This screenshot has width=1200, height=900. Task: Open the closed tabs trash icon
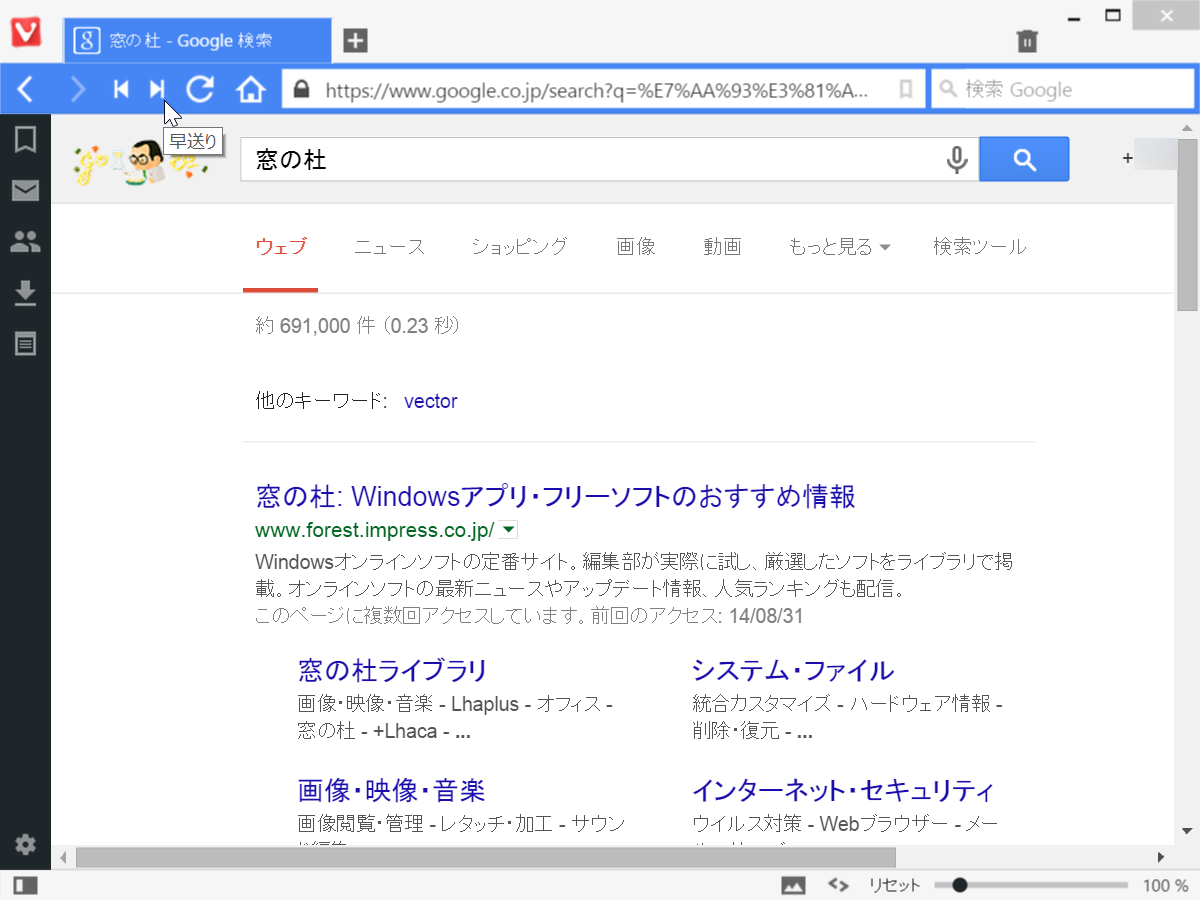tap(1027, 41)
